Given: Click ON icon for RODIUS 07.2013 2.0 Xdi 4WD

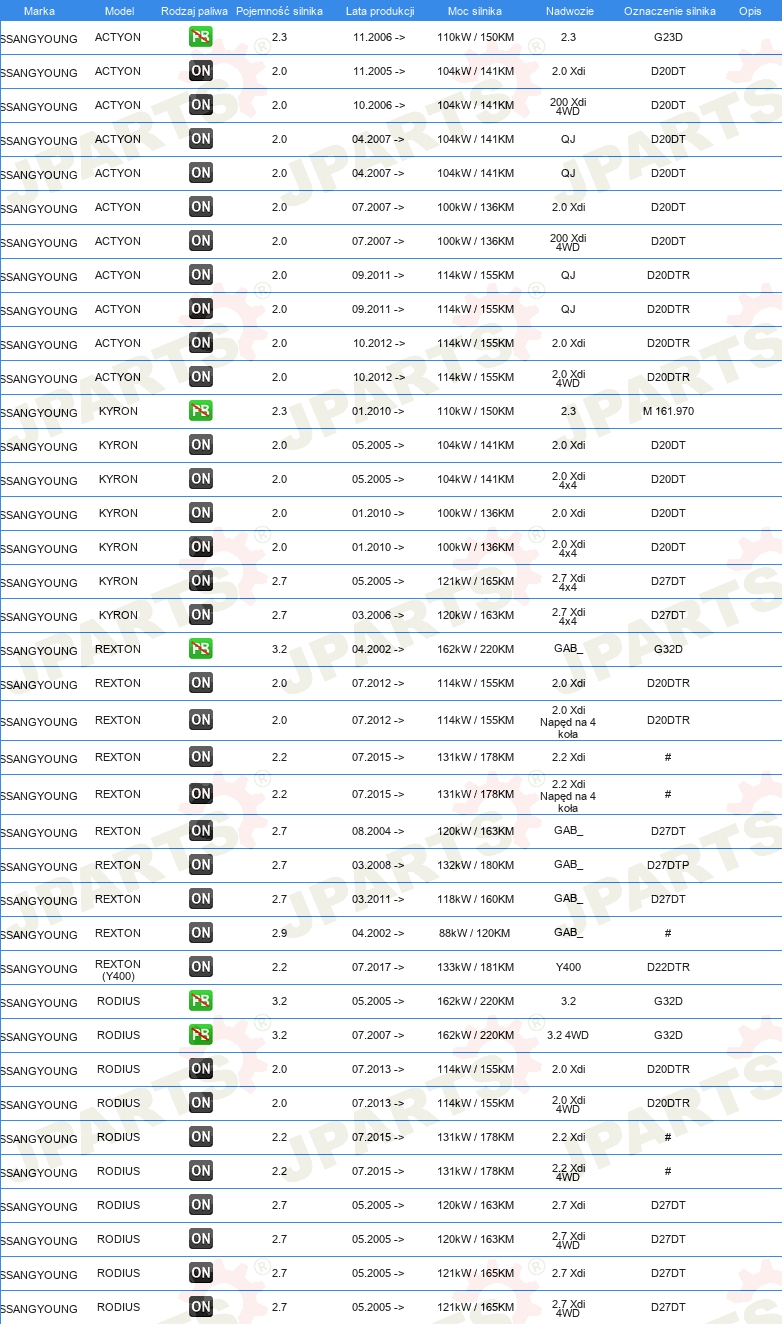Looking at the screenshot, I should pyautogui.click(x=201, y=1103).
